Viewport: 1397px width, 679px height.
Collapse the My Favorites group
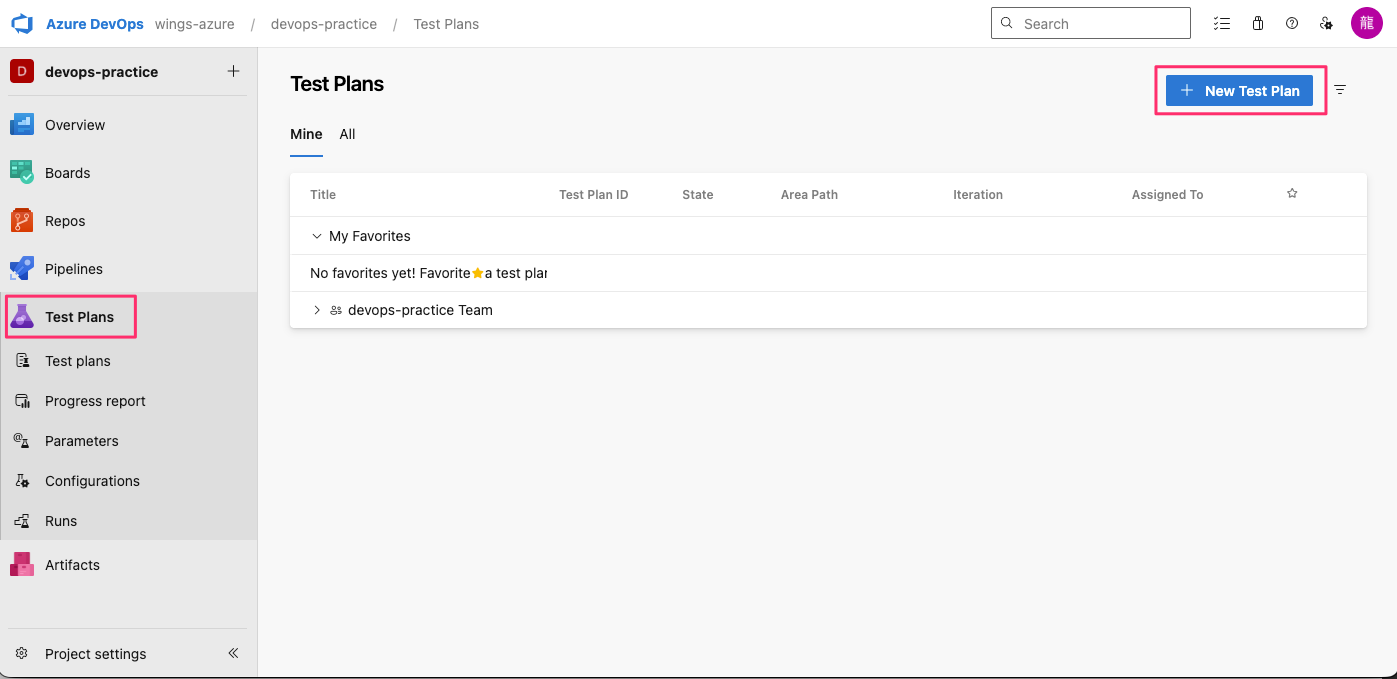pos(317,236)
